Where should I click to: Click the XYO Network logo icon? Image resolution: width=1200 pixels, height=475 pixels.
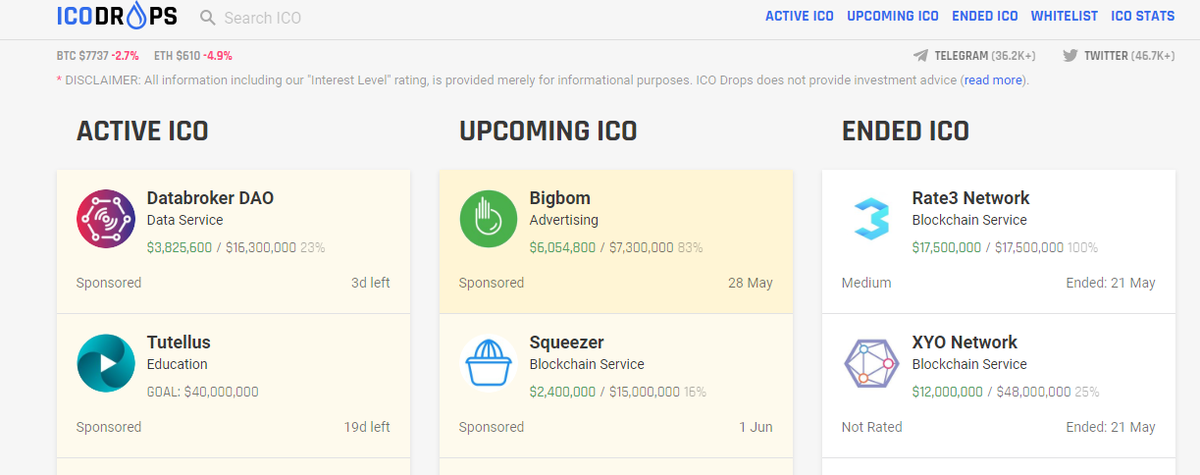(871, 363)
